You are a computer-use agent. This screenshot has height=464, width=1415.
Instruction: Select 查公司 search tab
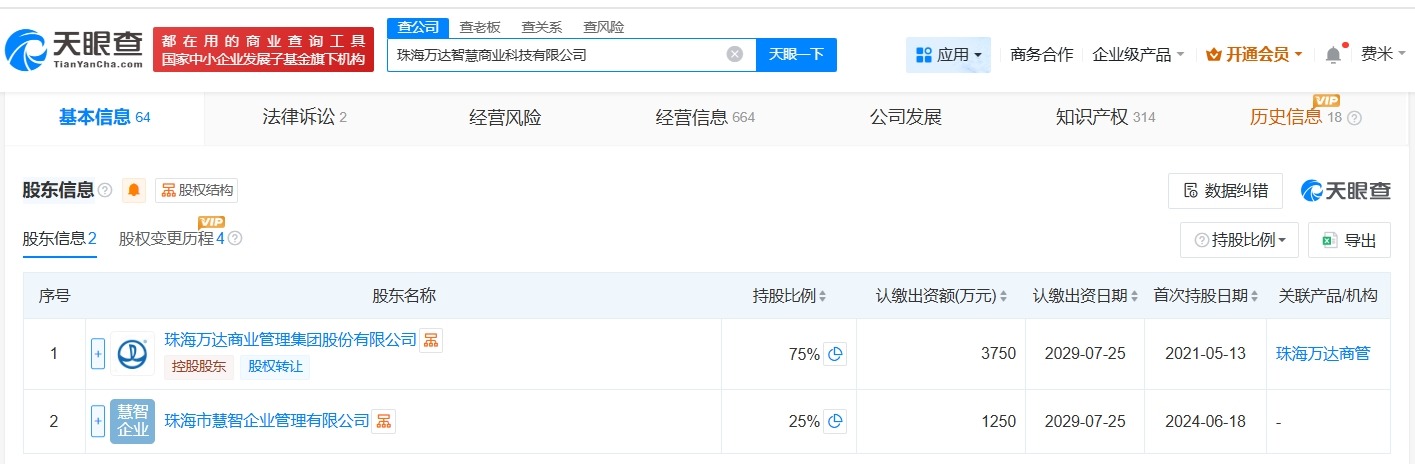[418, 27]
